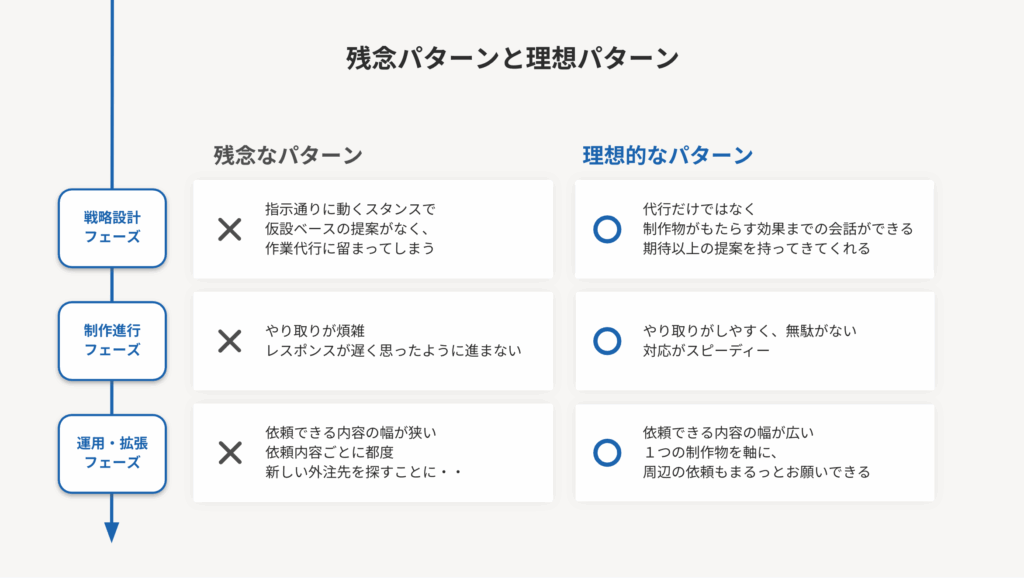Screen dimensions: 1024x578
Task: Click the title 残念パターンと理想パターン
Action: tap(513, 58)
